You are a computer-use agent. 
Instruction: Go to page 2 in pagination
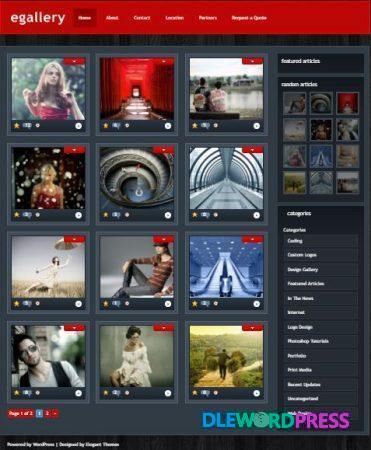tap(47, 413)
